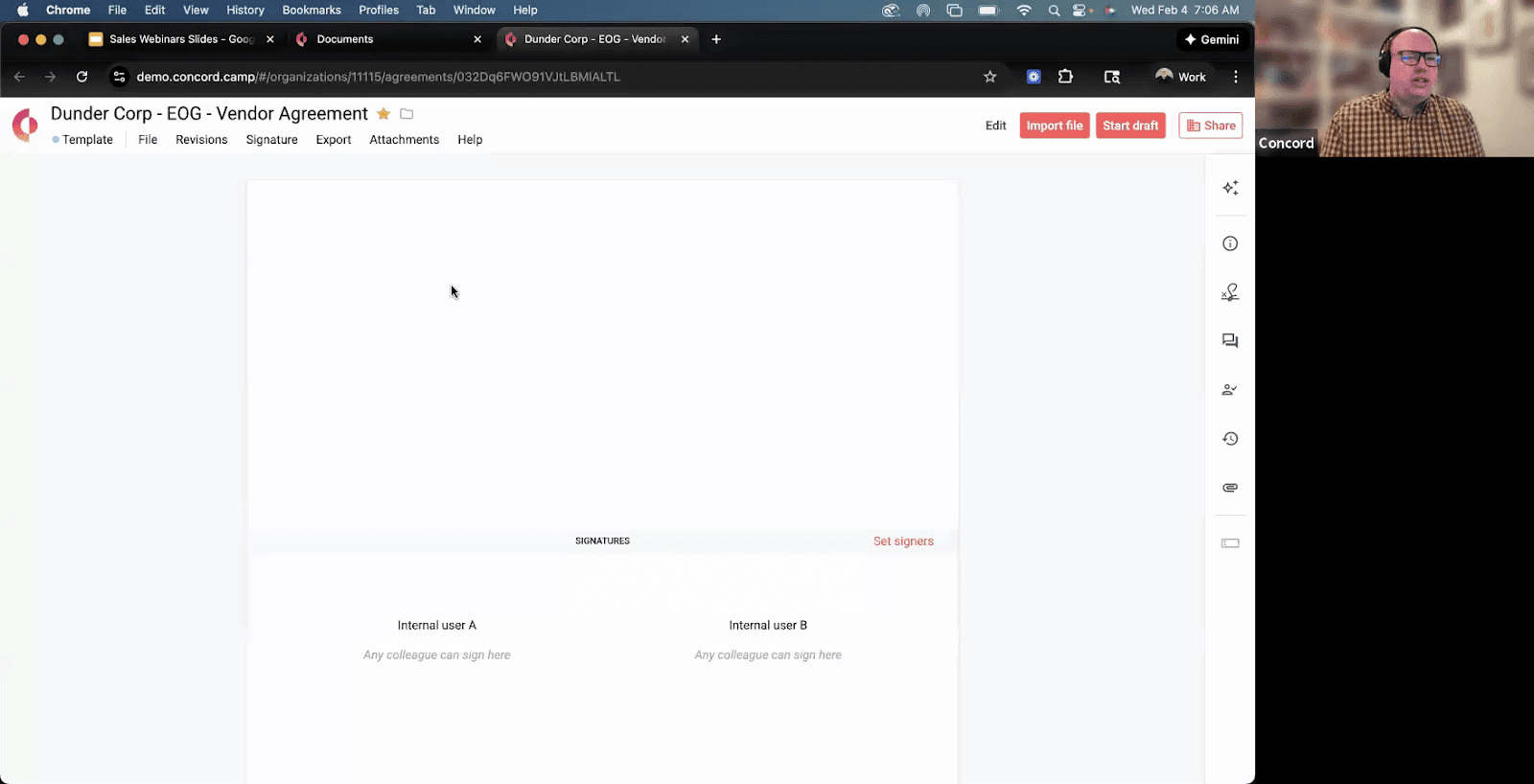This screenshot has width=1534, height=784.
Task: Bookmark this page with the Chrome star icon
Action: (990, 77)
